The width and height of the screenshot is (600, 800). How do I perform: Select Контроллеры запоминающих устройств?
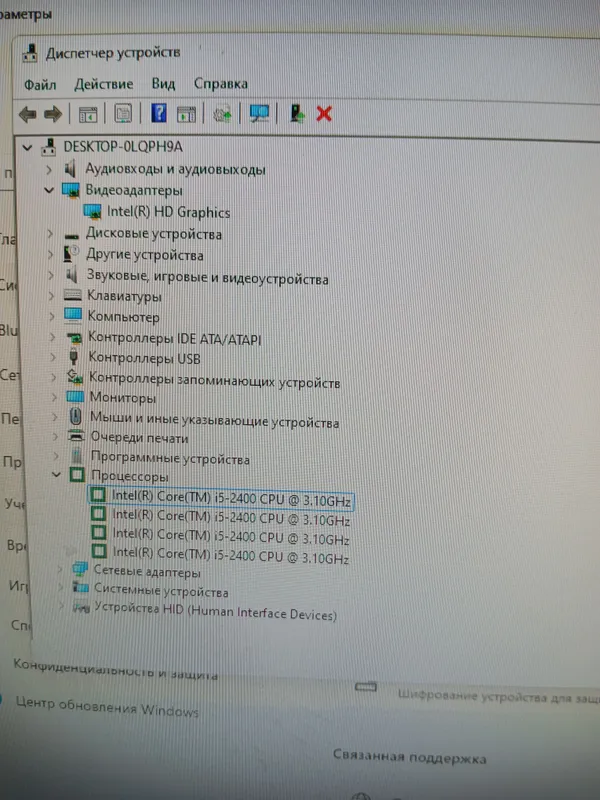(214, 380)
